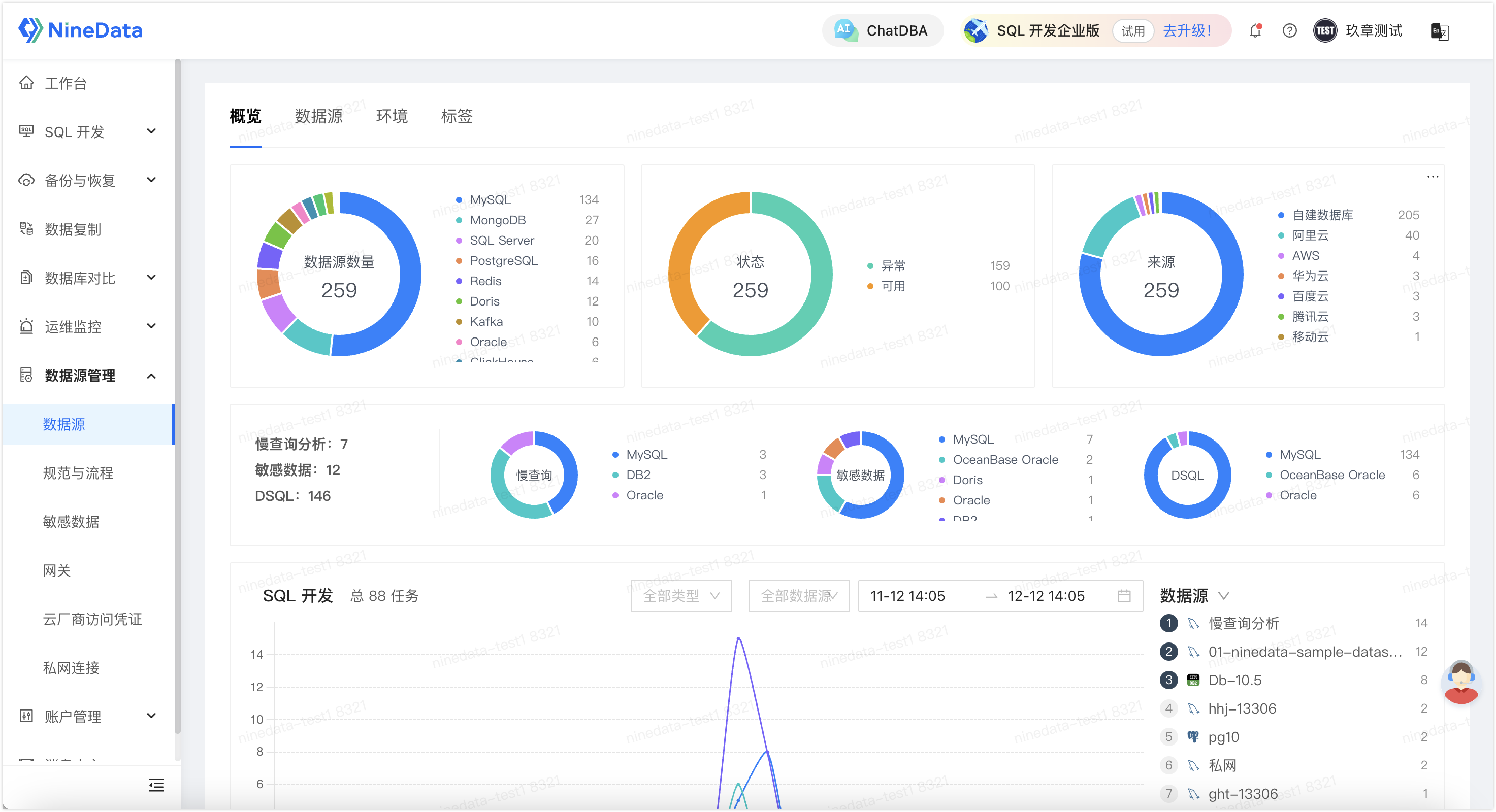Switch to the 标签 tab
Viewport: 1496px width, 812px height.
coord(457,117)
